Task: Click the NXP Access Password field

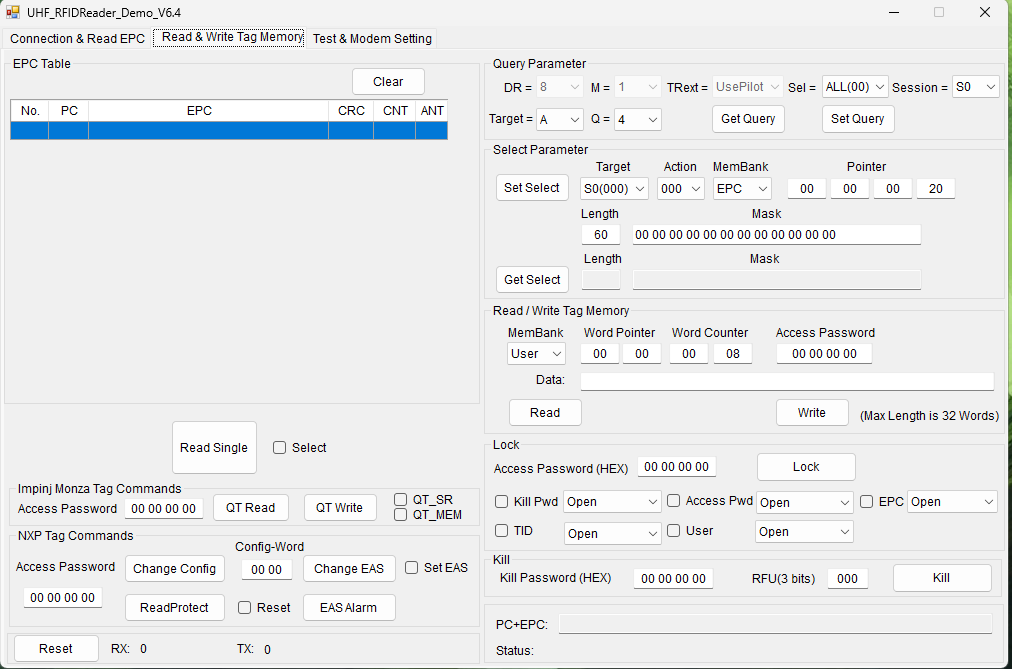Action: (x=63, y=597)
